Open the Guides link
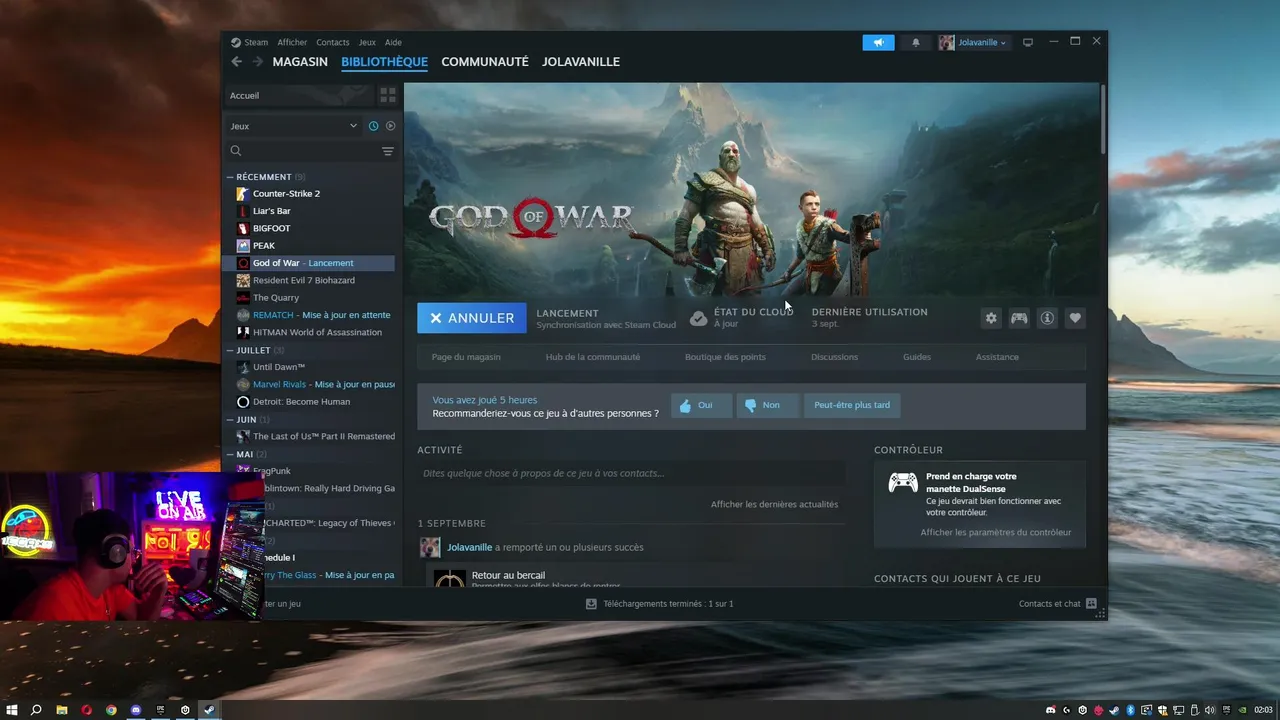 coord(917,357)
